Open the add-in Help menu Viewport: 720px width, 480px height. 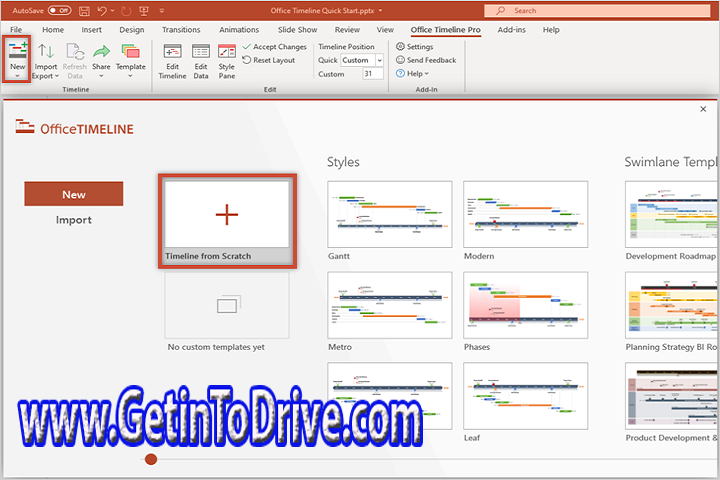[412, 73]
